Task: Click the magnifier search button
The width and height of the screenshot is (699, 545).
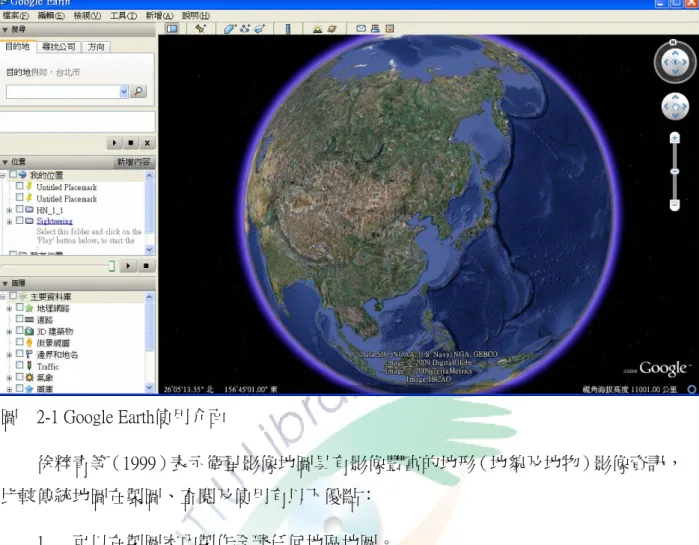Action: [139, 91]
